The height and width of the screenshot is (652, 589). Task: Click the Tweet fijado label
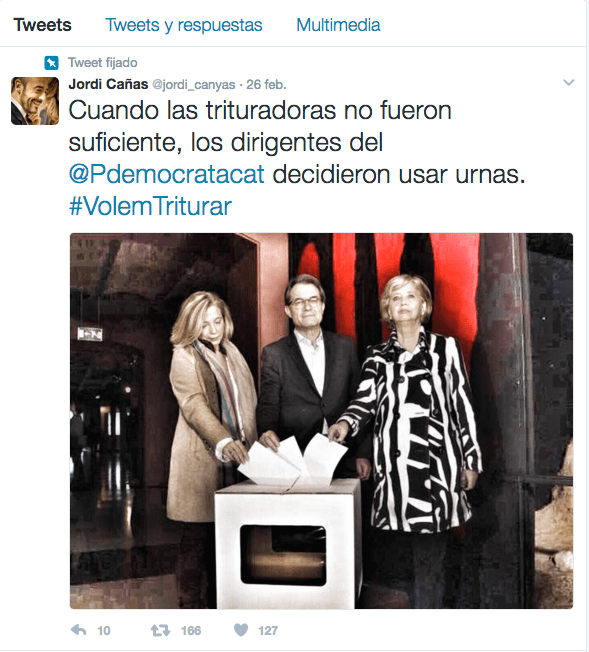pyautogui.click(x=103, y=63)
